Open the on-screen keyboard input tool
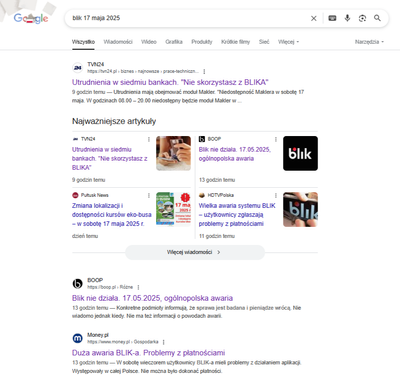400x382 pixels. 332,18
